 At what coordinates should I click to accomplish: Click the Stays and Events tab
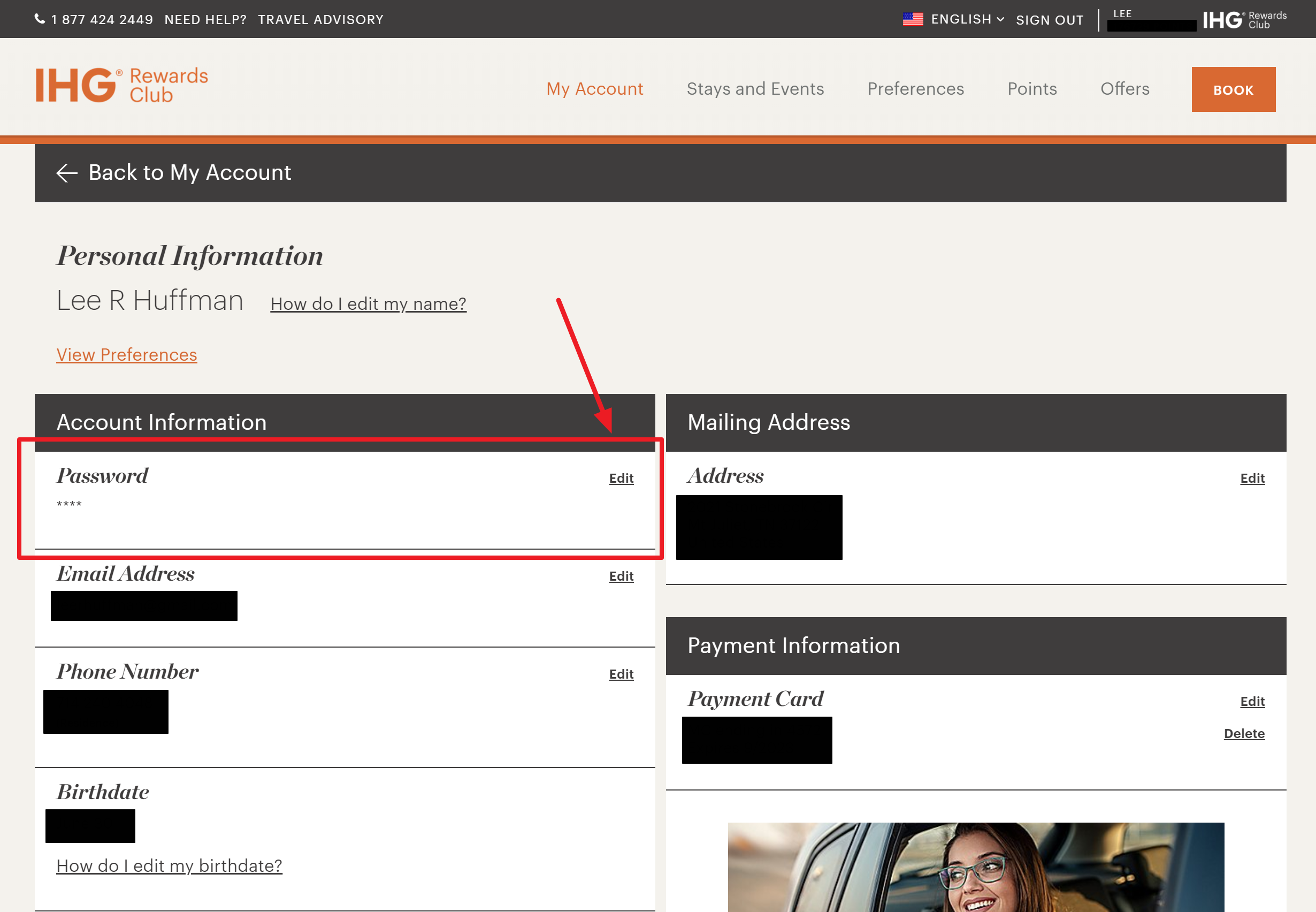coord(755,89)
